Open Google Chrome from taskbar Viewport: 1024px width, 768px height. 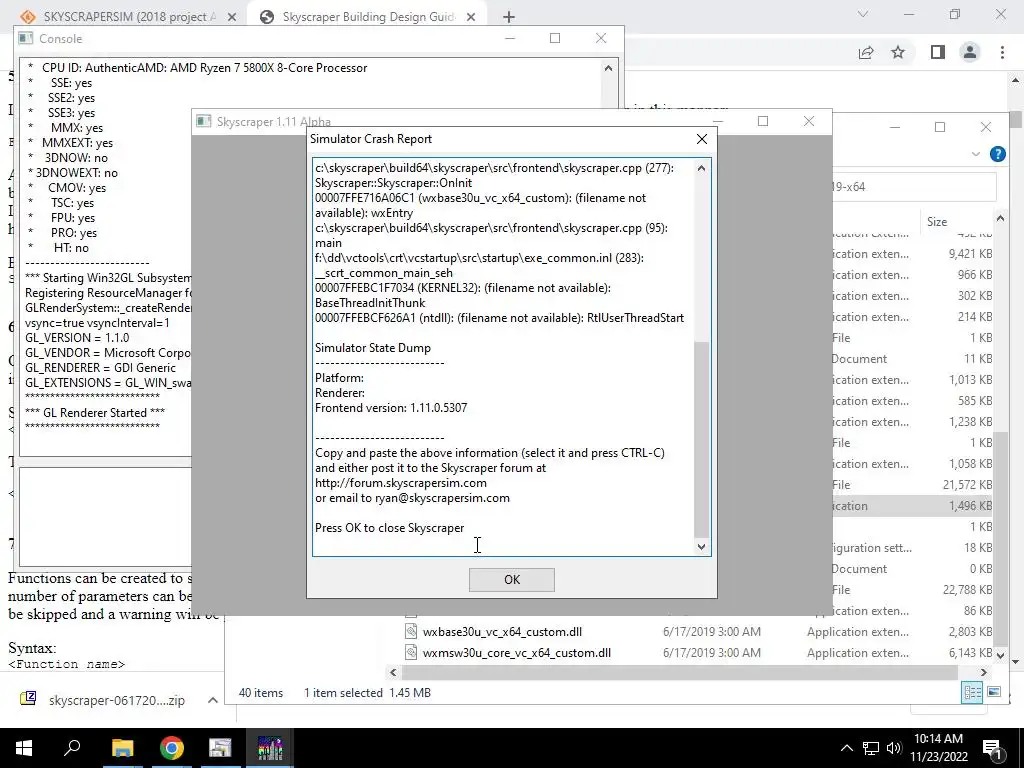172,748
